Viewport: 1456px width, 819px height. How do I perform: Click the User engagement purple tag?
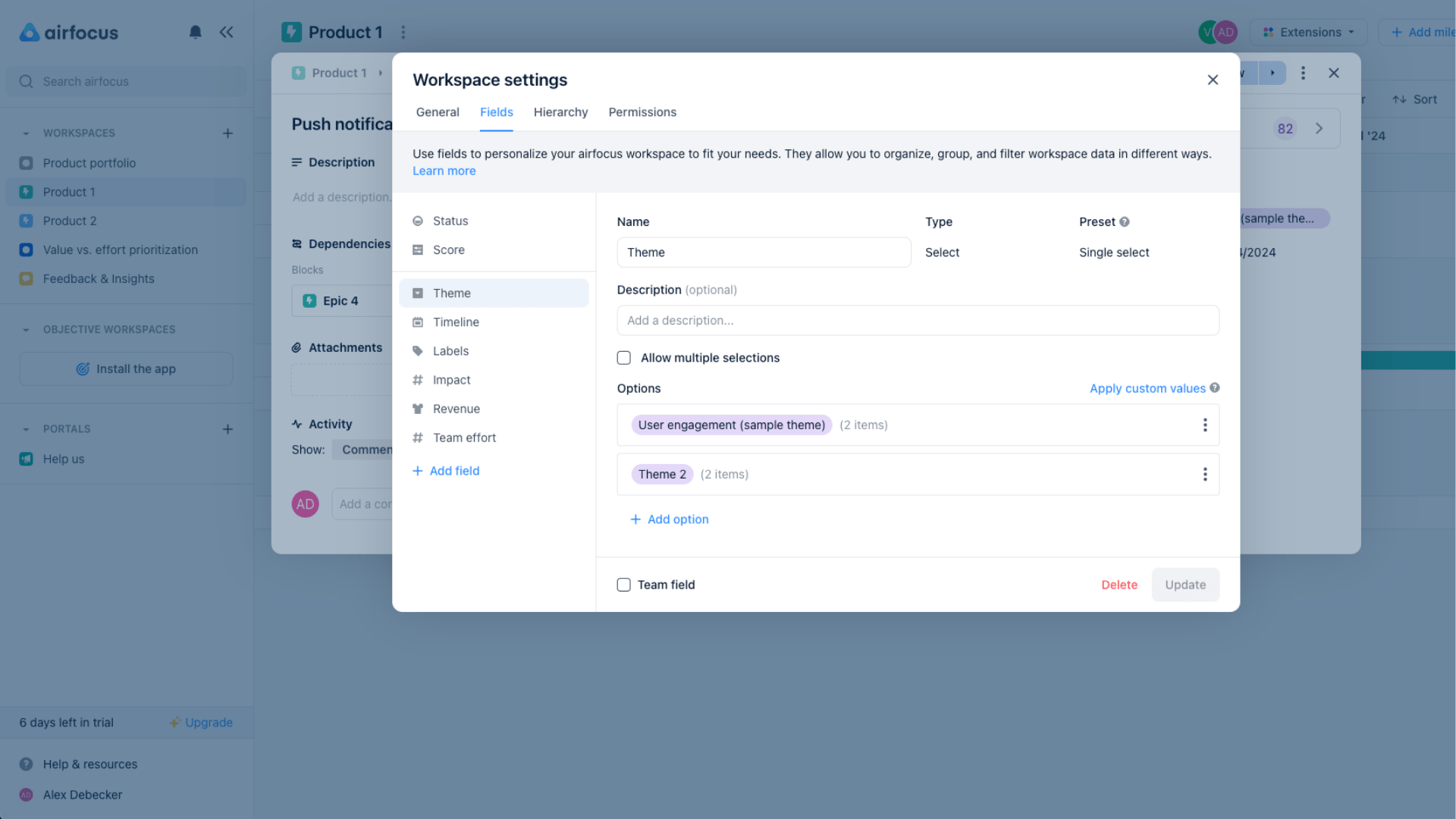pos(731,425)
